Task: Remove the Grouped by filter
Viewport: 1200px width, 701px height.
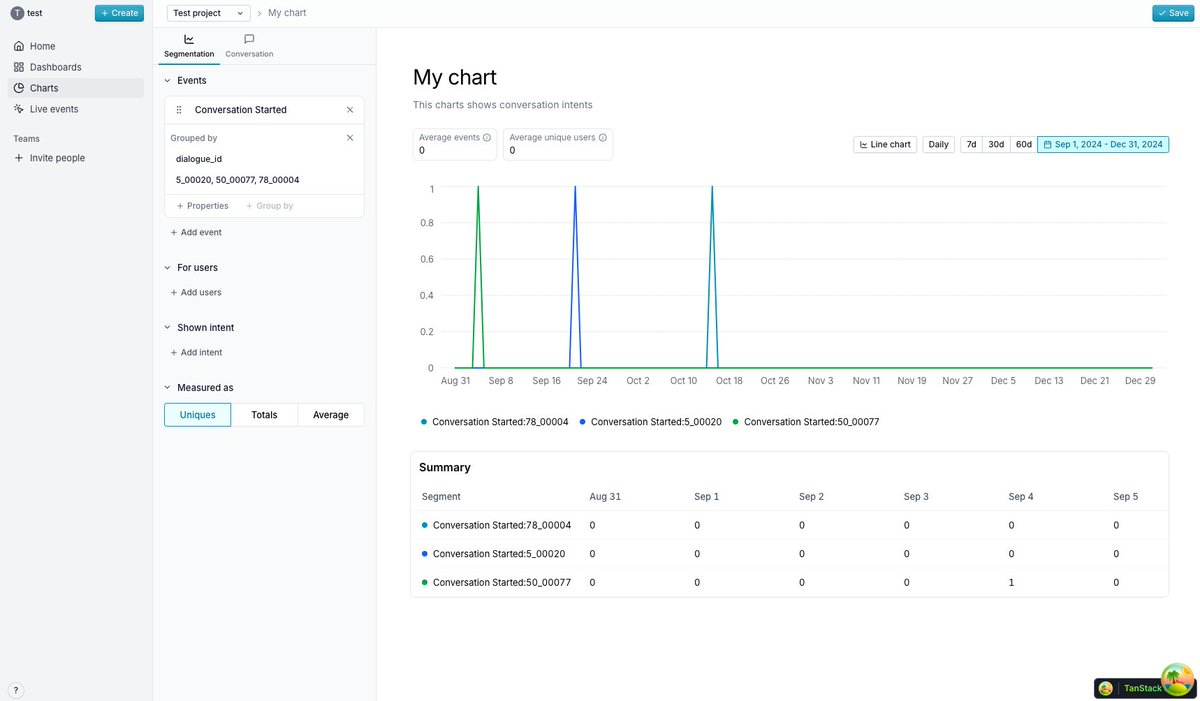Action: click(x=350, y=138)
